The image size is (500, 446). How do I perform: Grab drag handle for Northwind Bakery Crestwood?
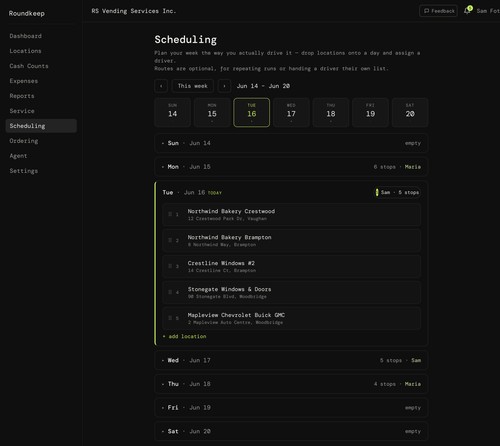170,214
